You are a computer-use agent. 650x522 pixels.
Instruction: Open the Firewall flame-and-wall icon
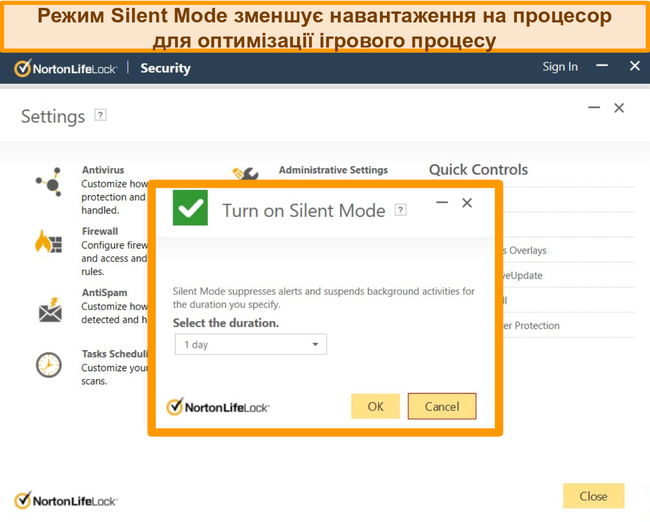coord(49,241)
